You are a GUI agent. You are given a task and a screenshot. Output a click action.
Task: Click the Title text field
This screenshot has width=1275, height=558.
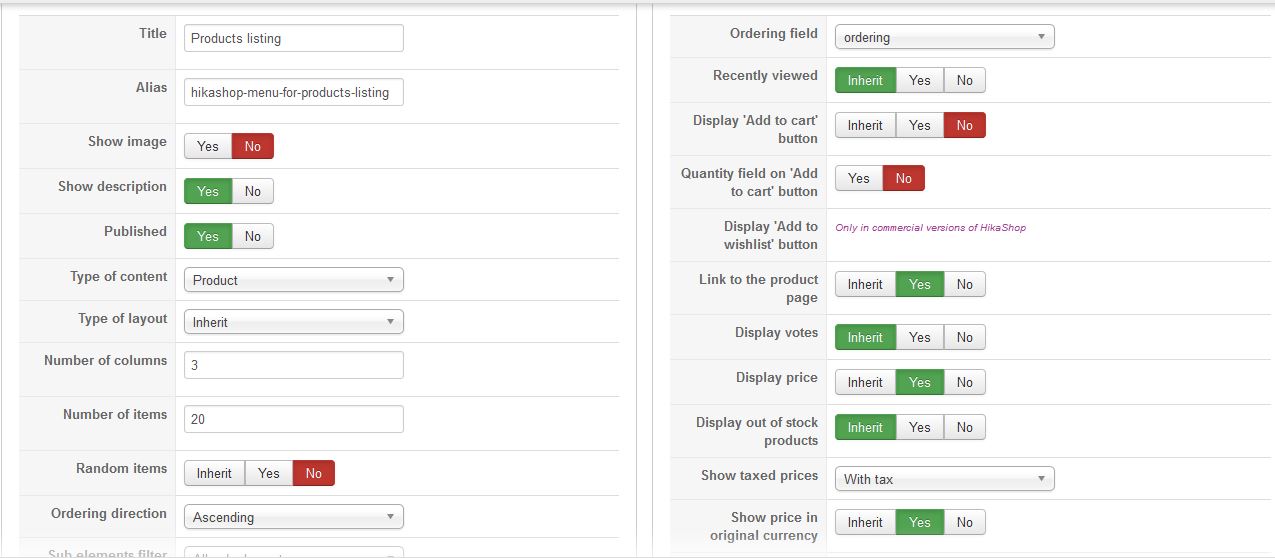(293, 38)
